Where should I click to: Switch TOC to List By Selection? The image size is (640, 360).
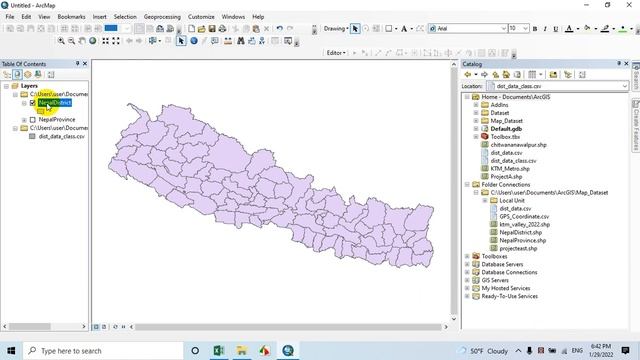click(38, 74)
